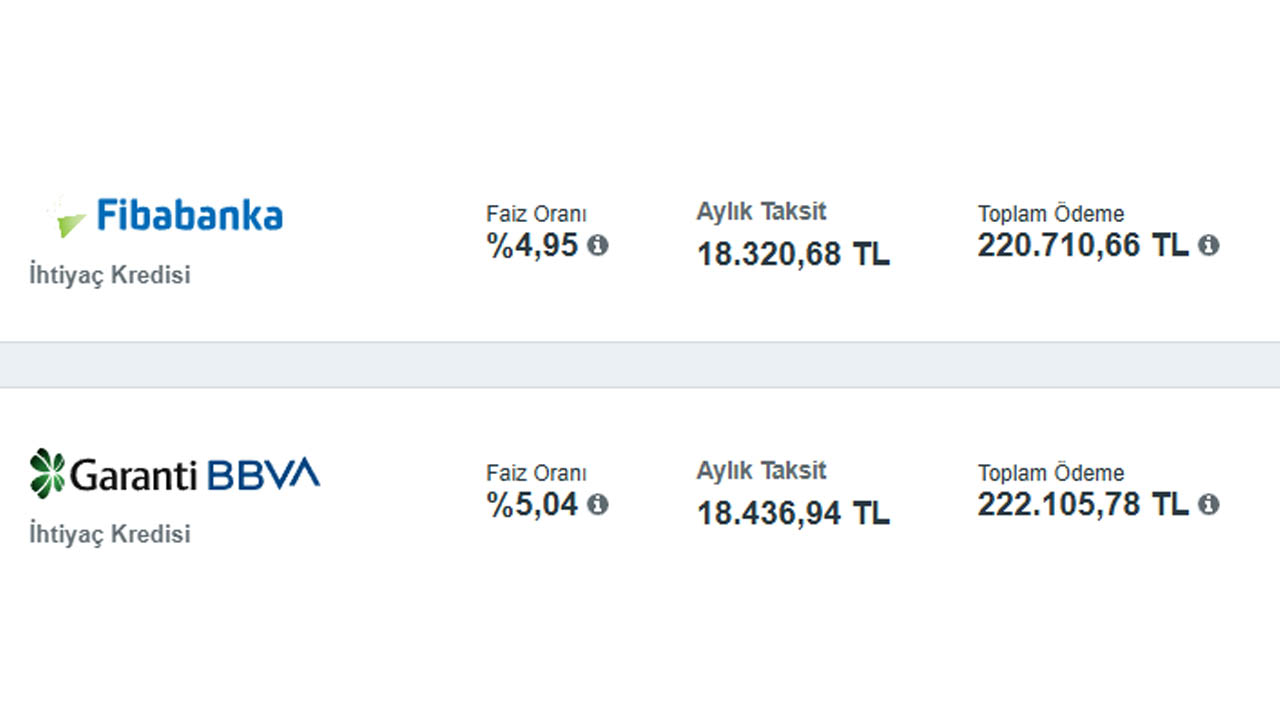Click Aylık Taksit heading in Fibabanka row
Viewport: 1280px width, 720px height.
point(762,212)
